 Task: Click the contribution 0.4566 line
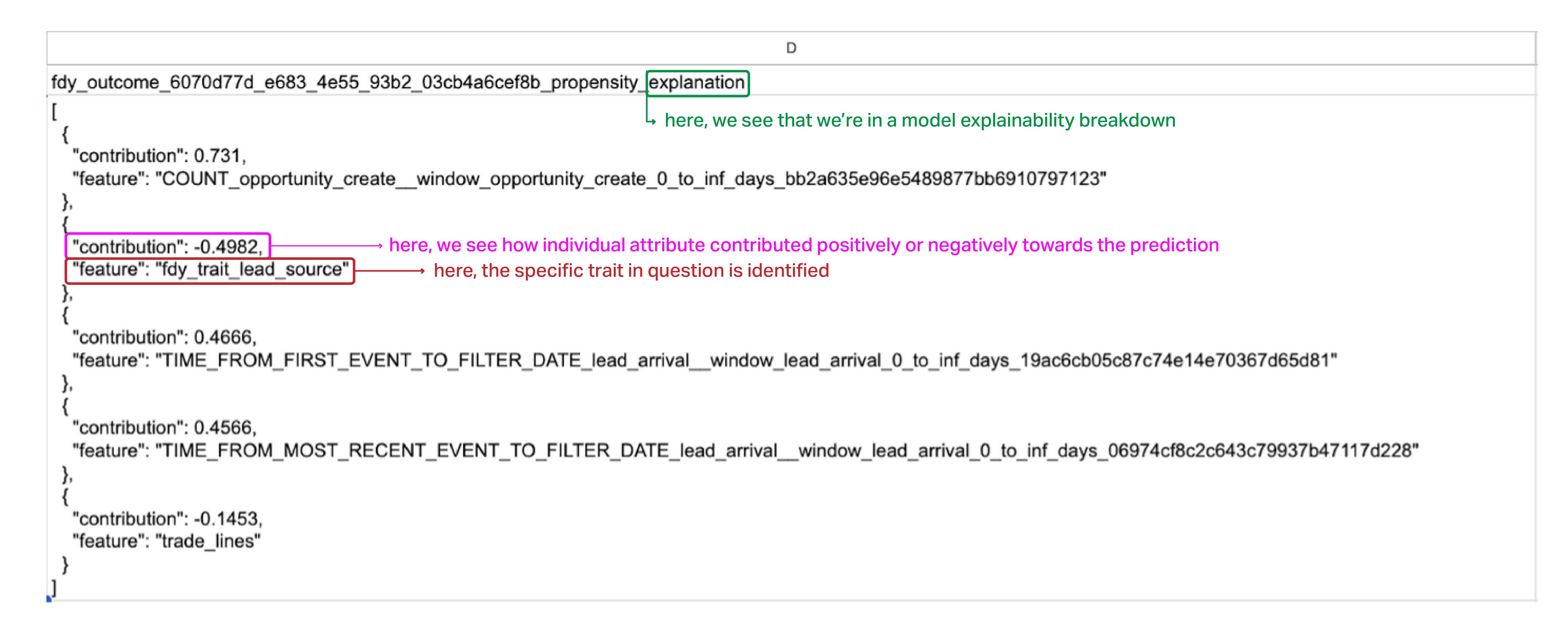point(164,428)
